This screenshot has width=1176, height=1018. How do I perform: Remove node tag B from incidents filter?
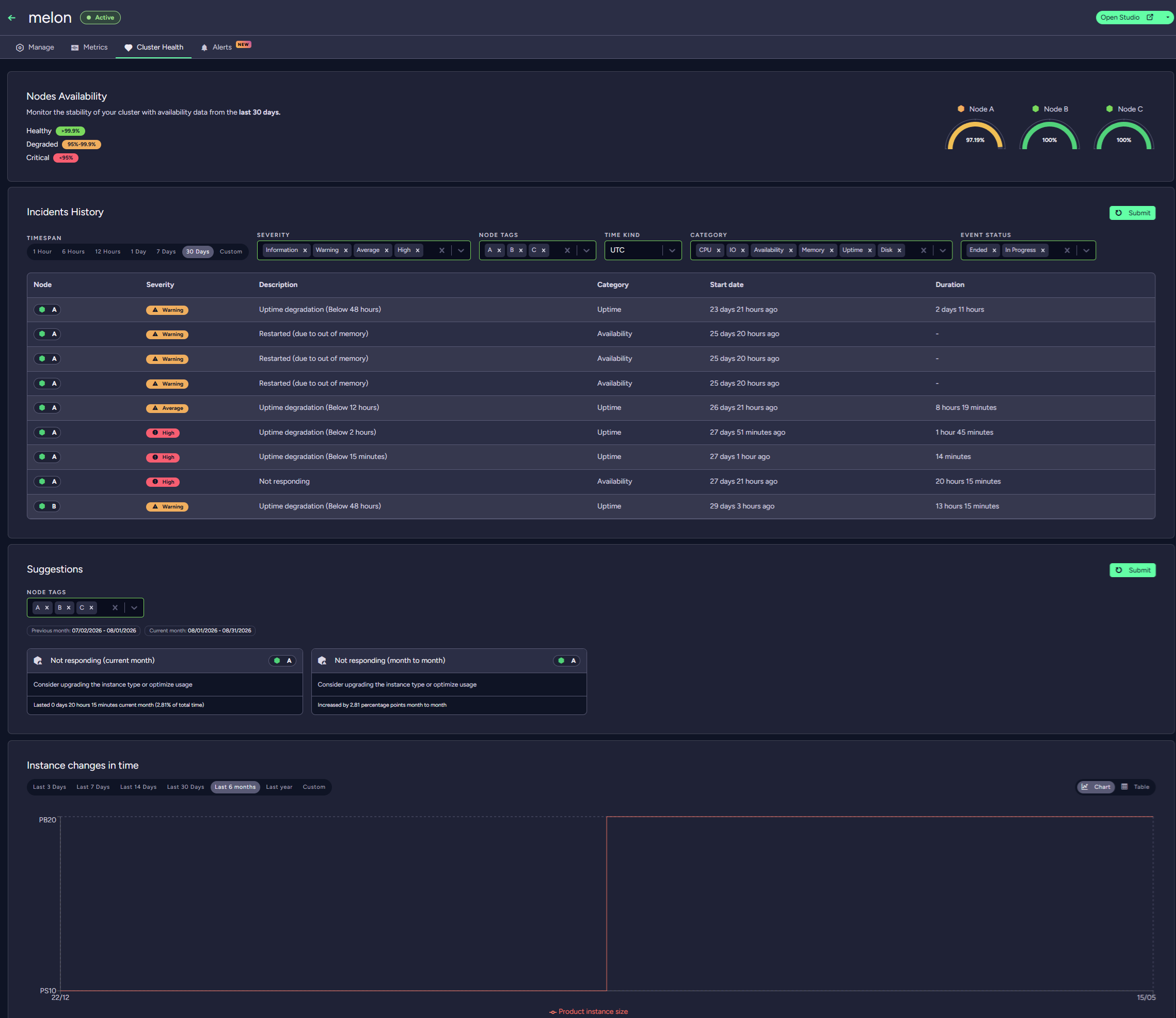521,250
